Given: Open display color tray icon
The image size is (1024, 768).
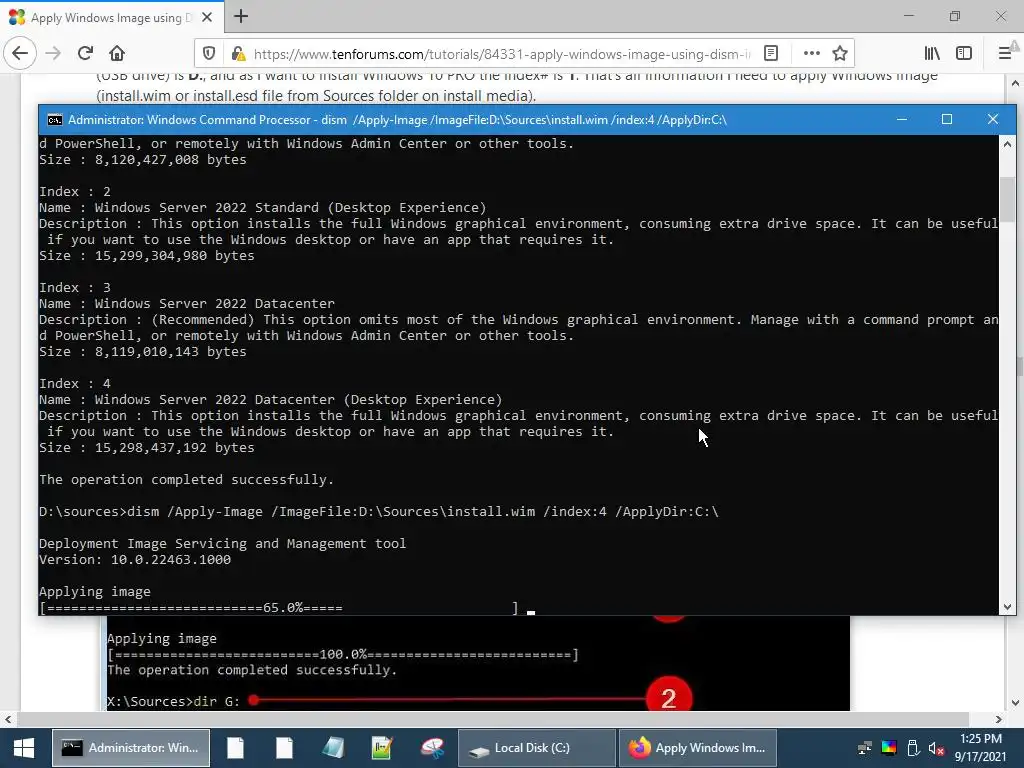Looking at the screenshot, I should (x=889, y=748).
